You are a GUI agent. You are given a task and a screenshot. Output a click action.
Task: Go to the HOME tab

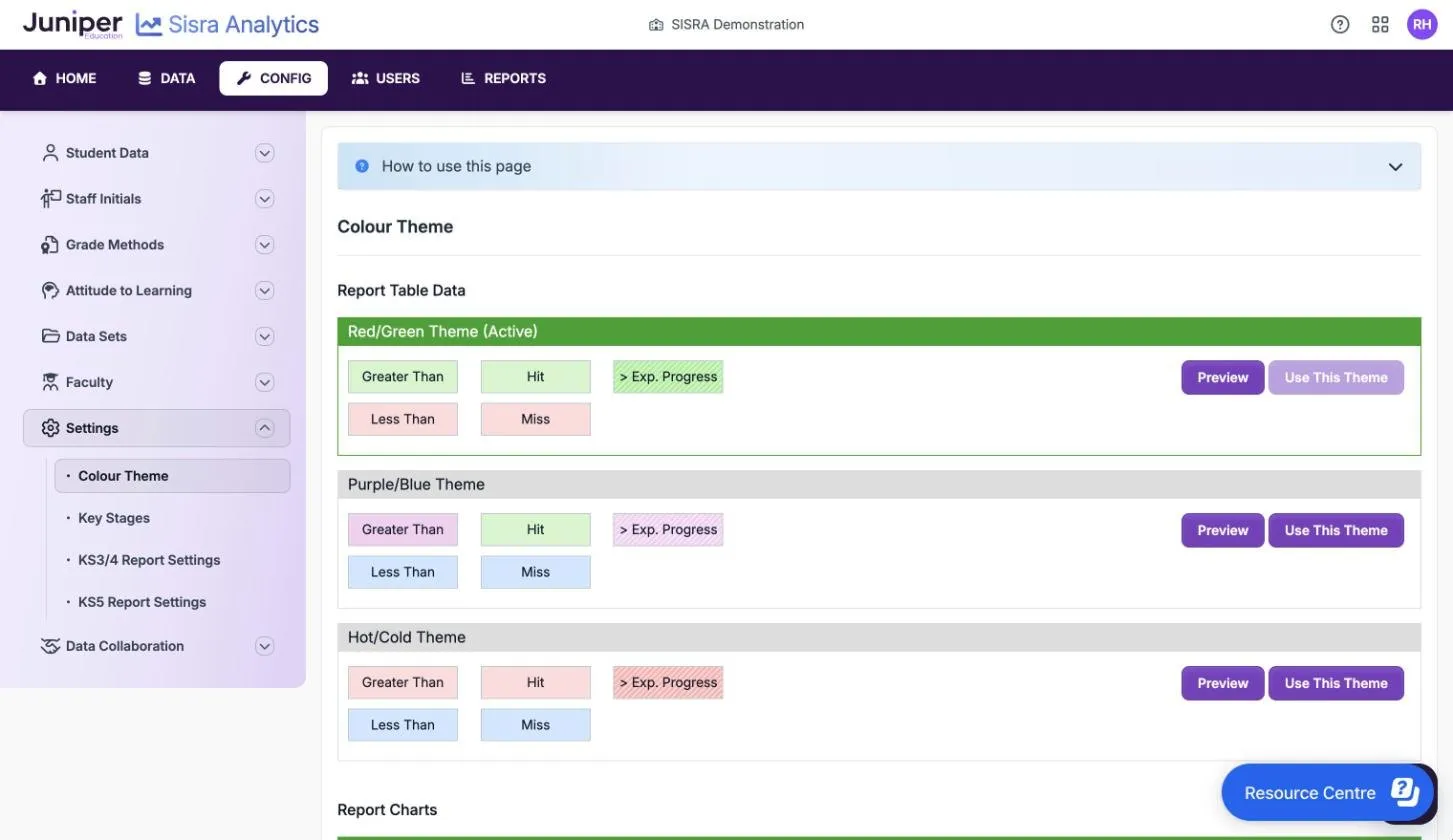[64, 78]
